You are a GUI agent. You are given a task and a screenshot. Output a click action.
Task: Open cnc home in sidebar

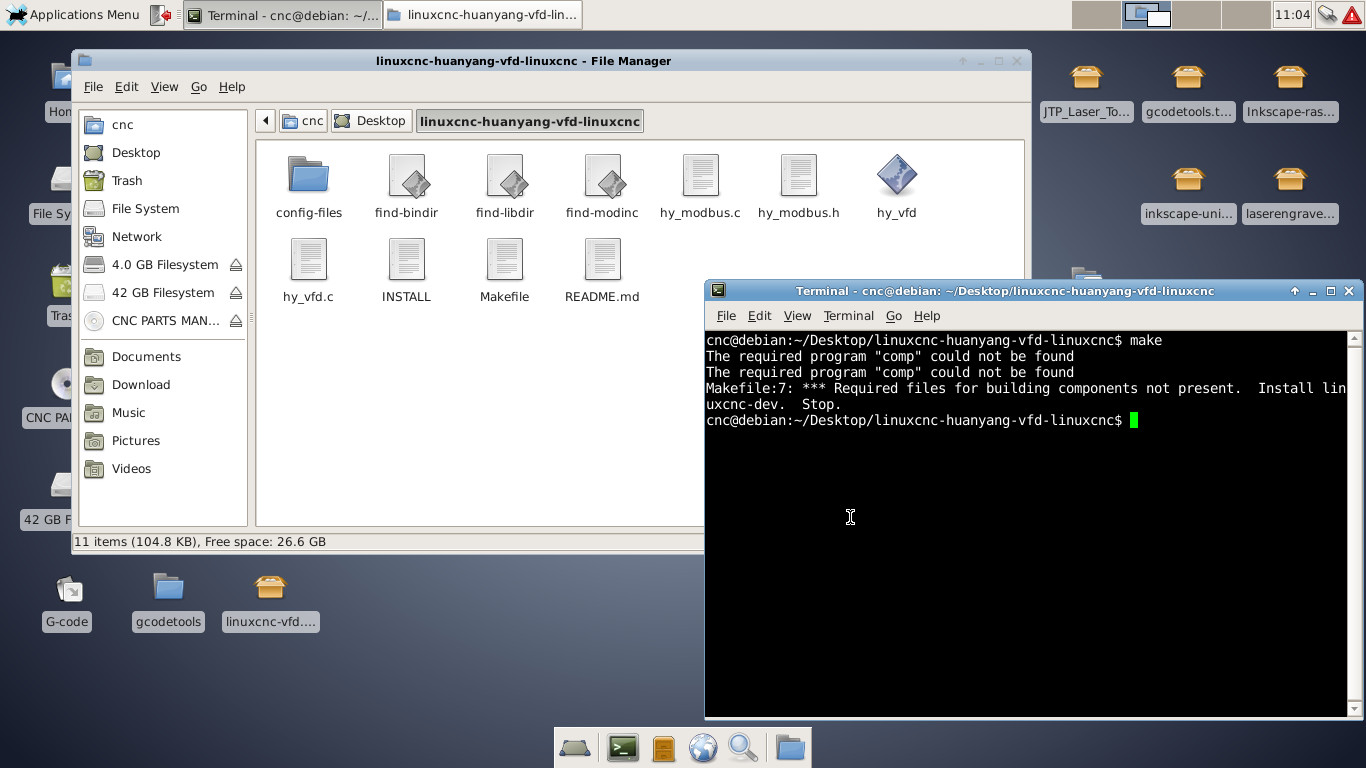click(163, 125)
